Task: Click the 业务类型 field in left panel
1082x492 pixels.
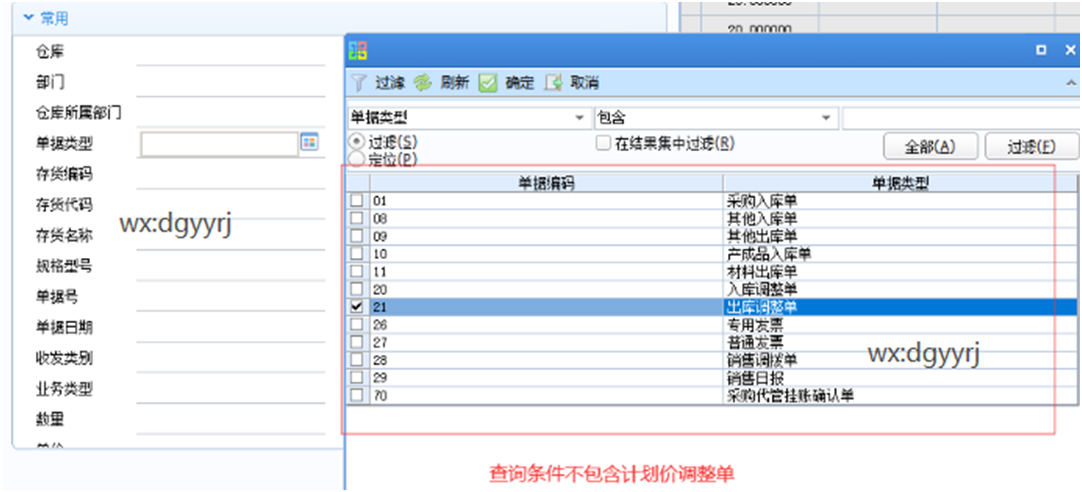Action: [x=231, y=389]
